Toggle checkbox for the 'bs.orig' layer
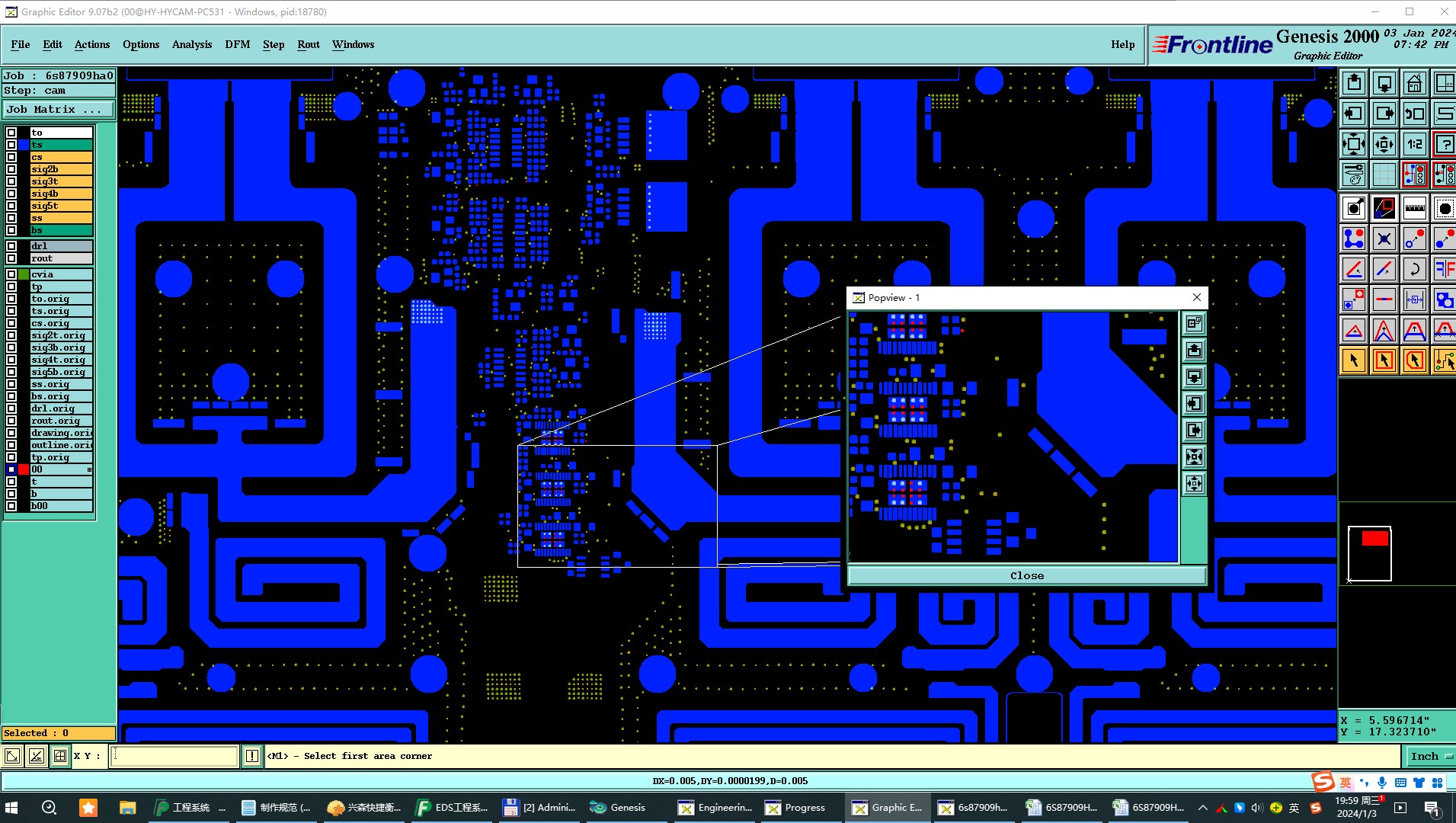1456x823 pixels. (11, 396)
